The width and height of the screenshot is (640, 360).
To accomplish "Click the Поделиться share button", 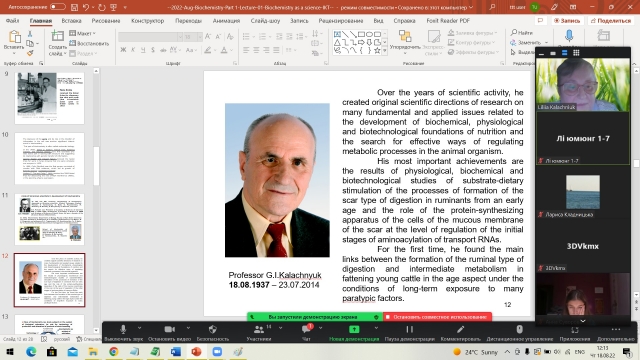I will click(611, 20).
